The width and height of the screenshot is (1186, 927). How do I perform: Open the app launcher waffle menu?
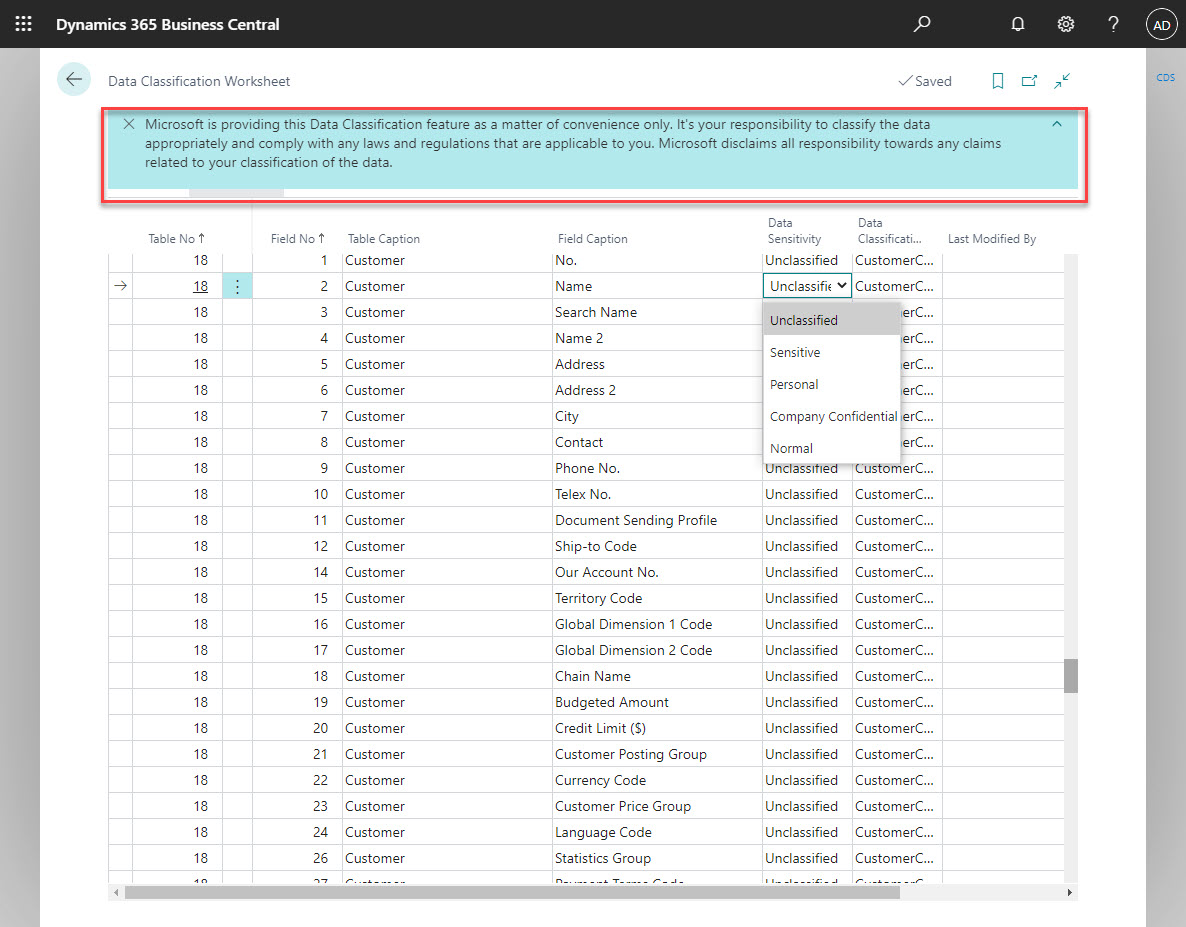23,24
